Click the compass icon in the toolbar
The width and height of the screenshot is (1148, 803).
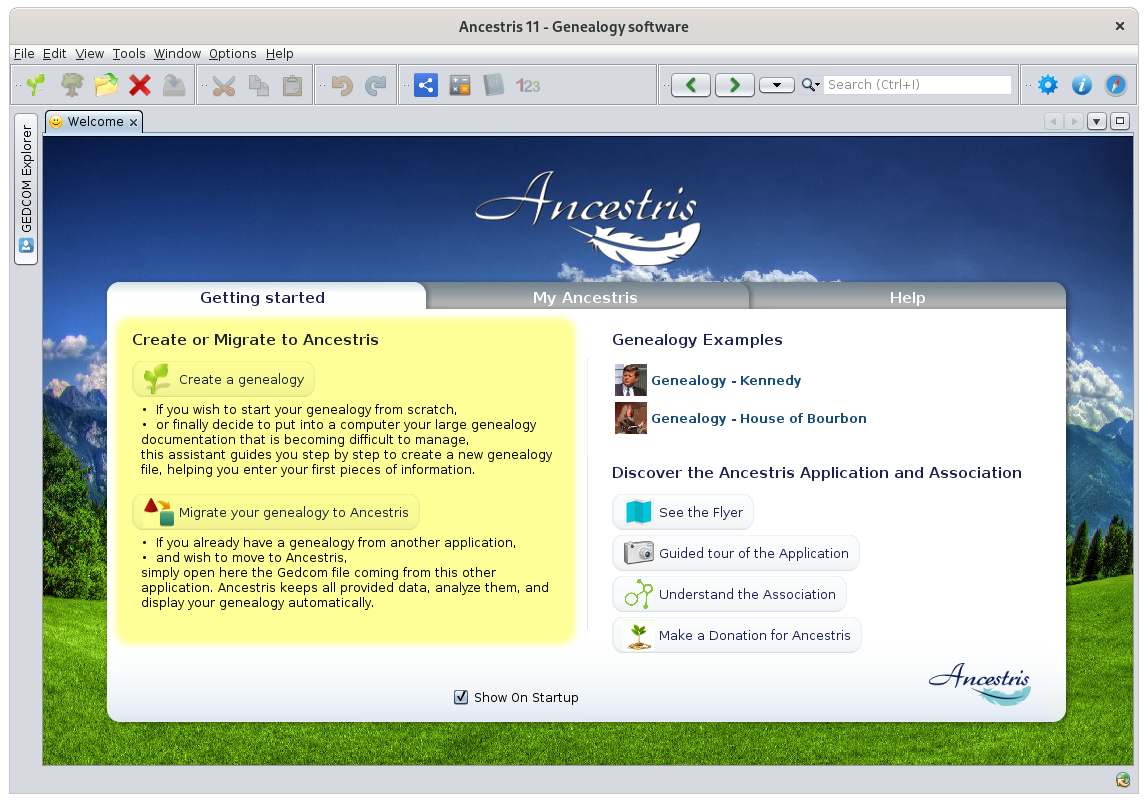pos(1116,85)
